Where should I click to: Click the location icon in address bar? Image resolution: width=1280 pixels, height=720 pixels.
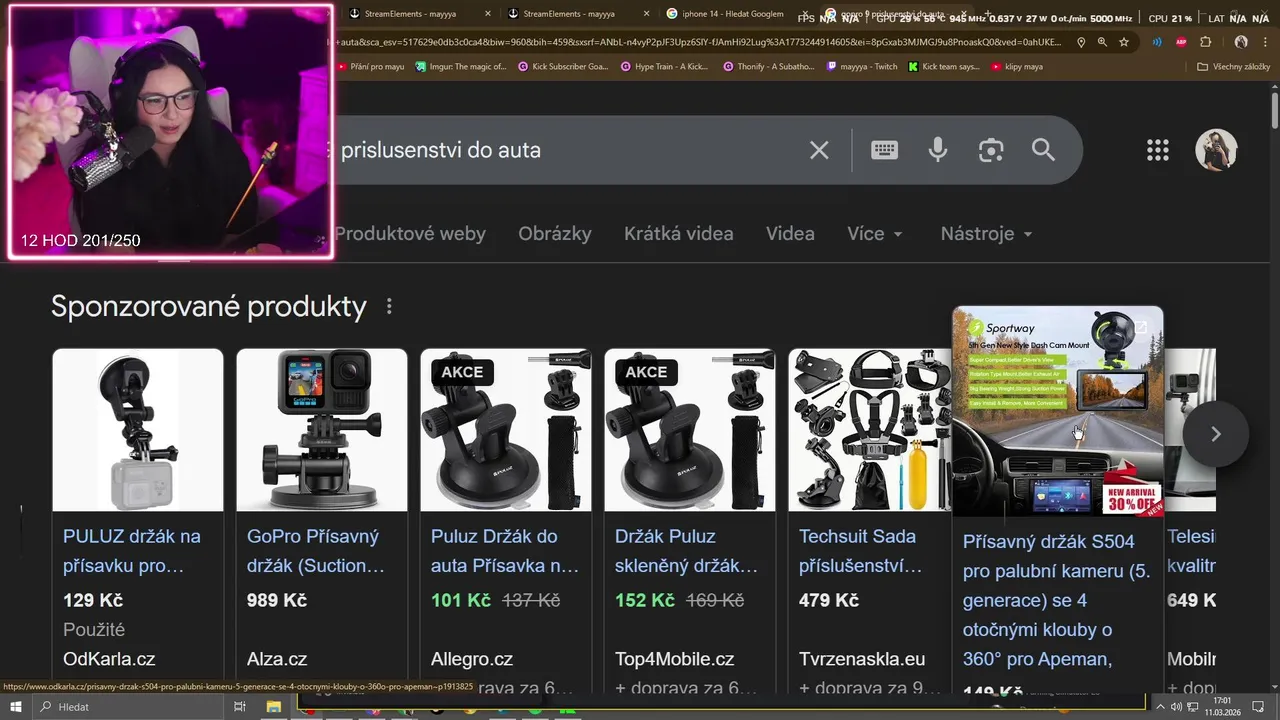(1081, 42)
